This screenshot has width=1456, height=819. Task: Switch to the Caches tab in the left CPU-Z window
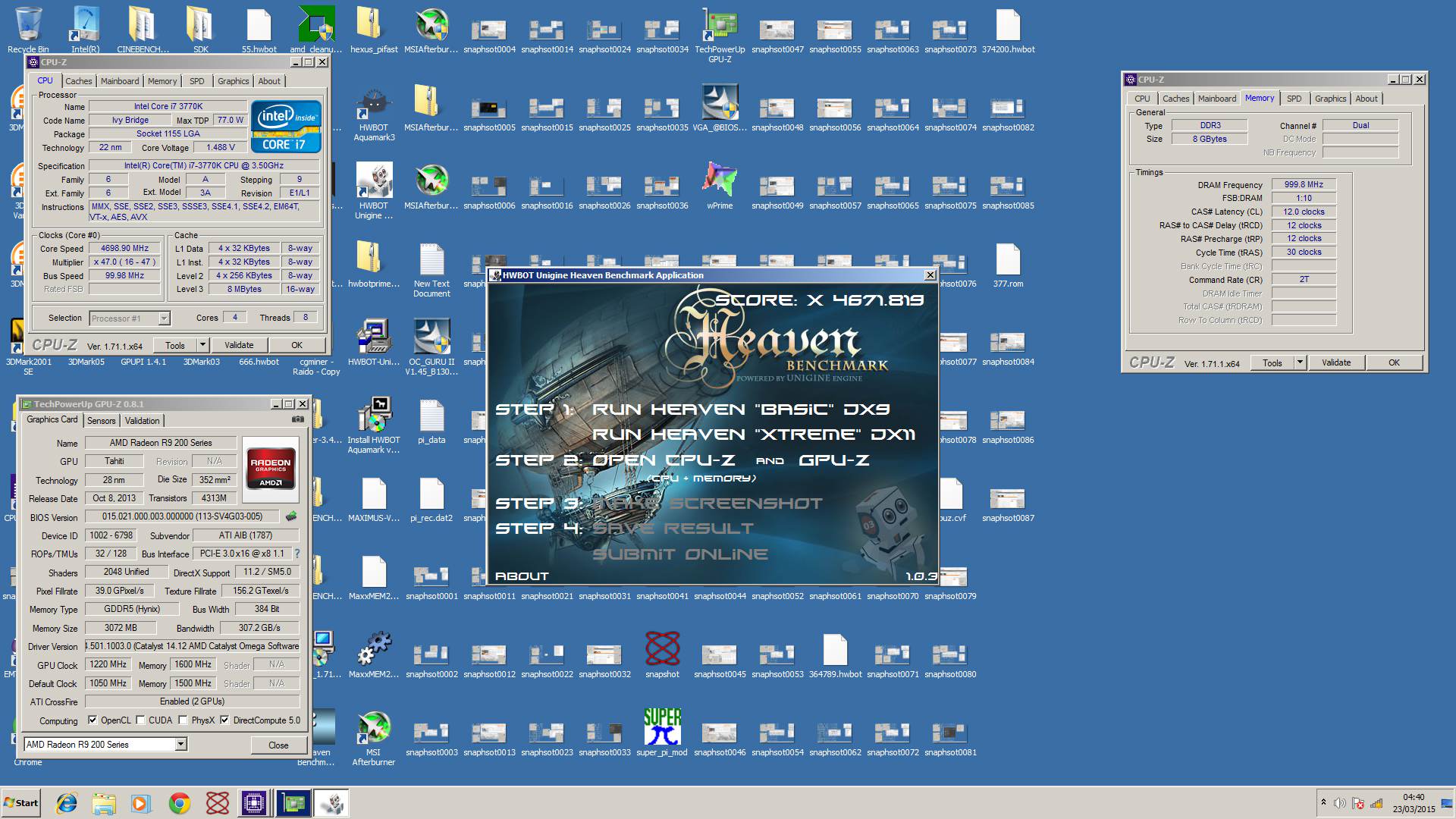click(x=78, y=81)
